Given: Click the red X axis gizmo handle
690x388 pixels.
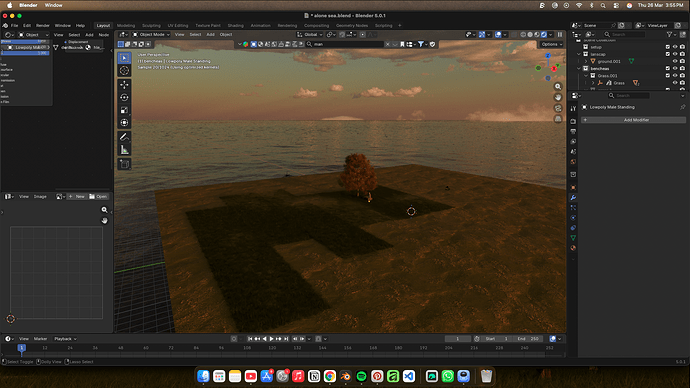Looking at the screenshot, I should pyautogui.click(x=554, y=68).
